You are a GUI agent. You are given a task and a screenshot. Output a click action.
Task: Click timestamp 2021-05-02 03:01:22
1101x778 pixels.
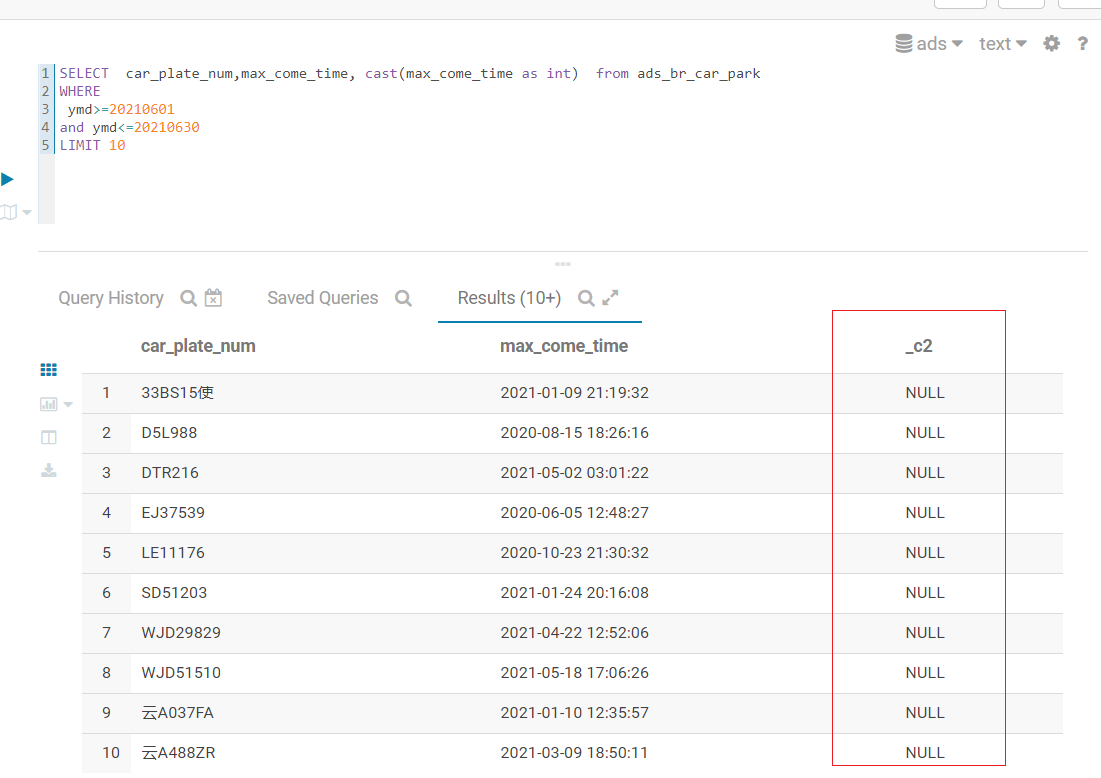pyautogui.click(x=574, y=473)
